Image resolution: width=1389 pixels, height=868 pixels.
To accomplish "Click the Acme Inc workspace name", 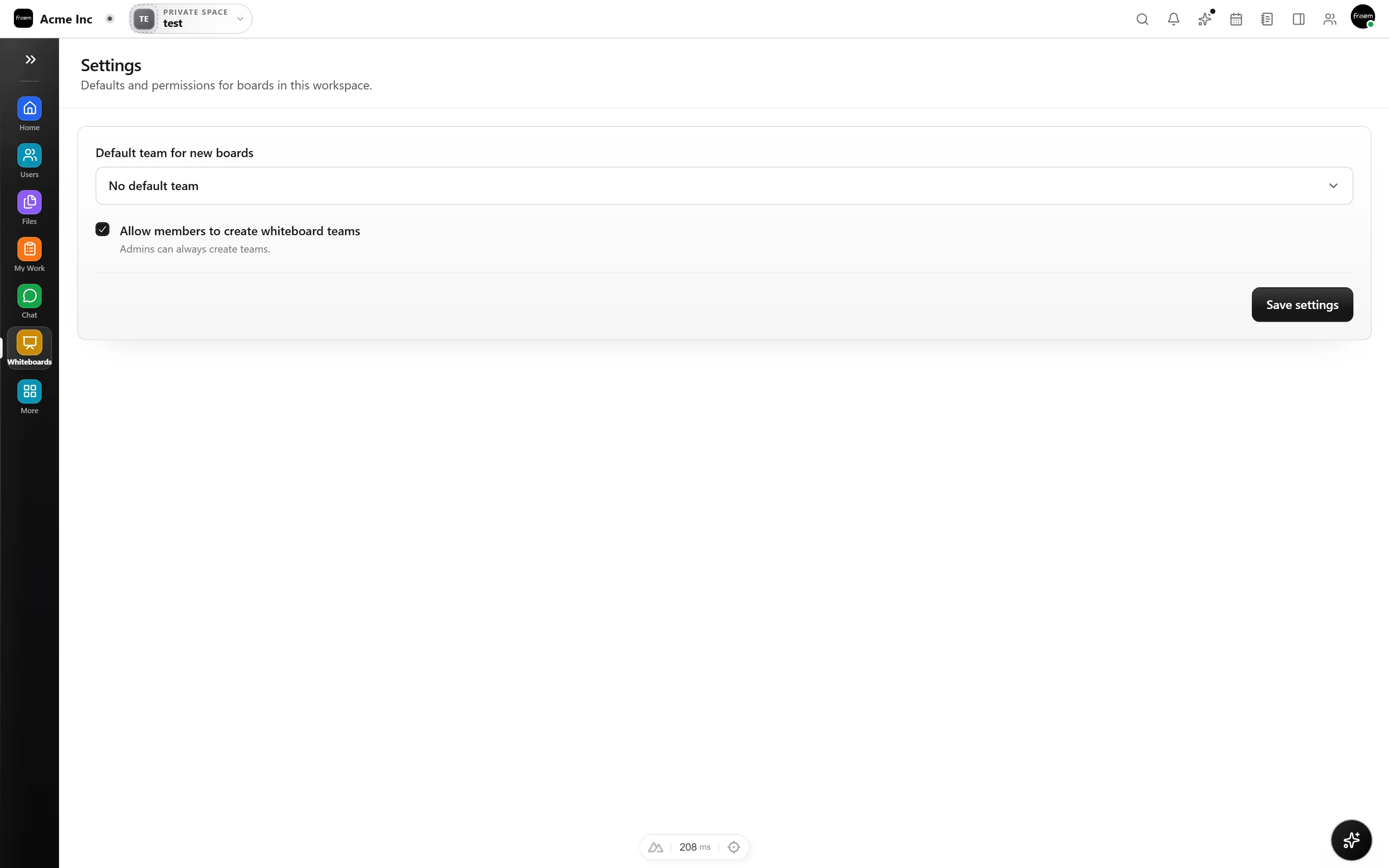I will point(66,19).
